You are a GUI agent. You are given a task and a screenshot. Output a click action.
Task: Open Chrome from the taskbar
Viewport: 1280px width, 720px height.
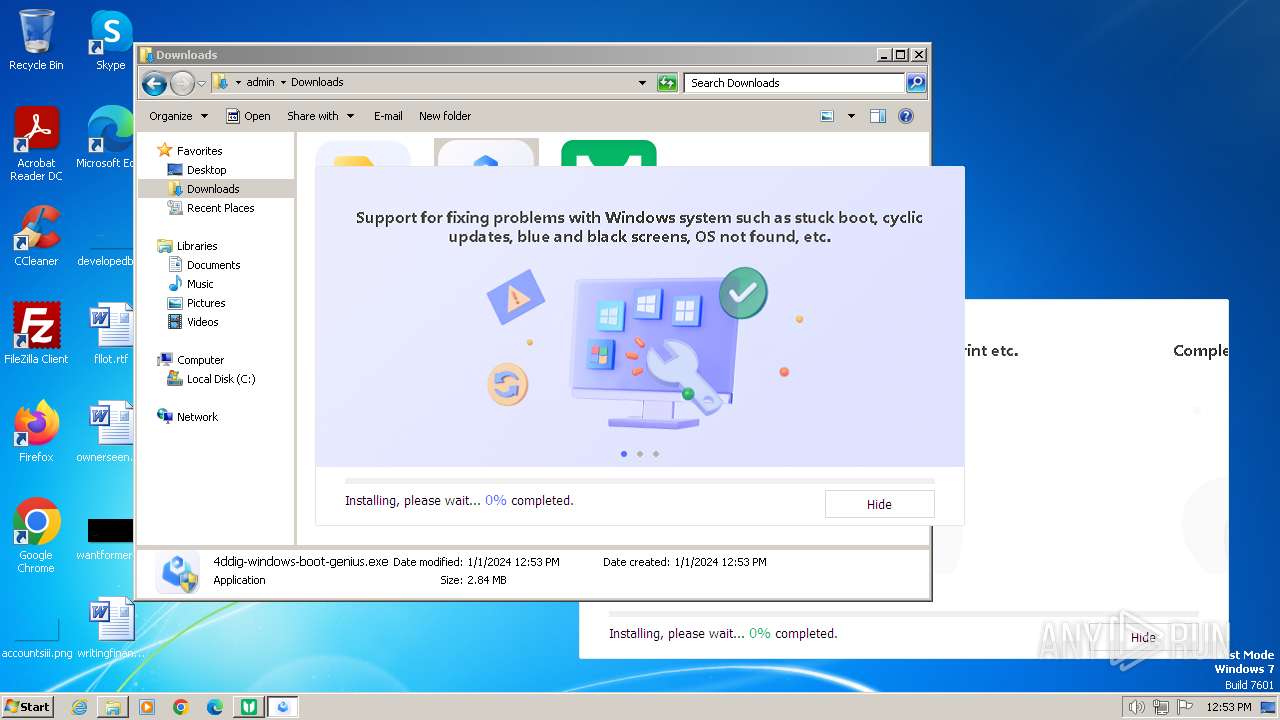click(x=180, y=707)
